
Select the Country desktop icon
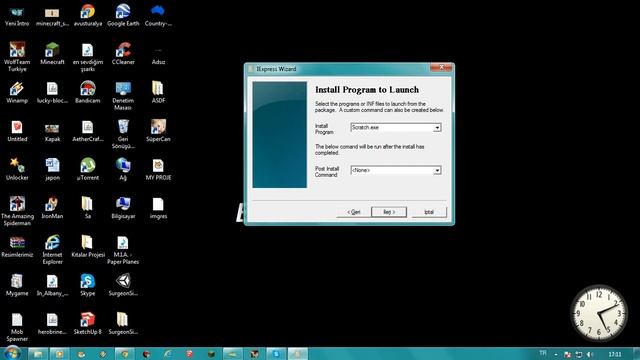click(x=158, y=15)
